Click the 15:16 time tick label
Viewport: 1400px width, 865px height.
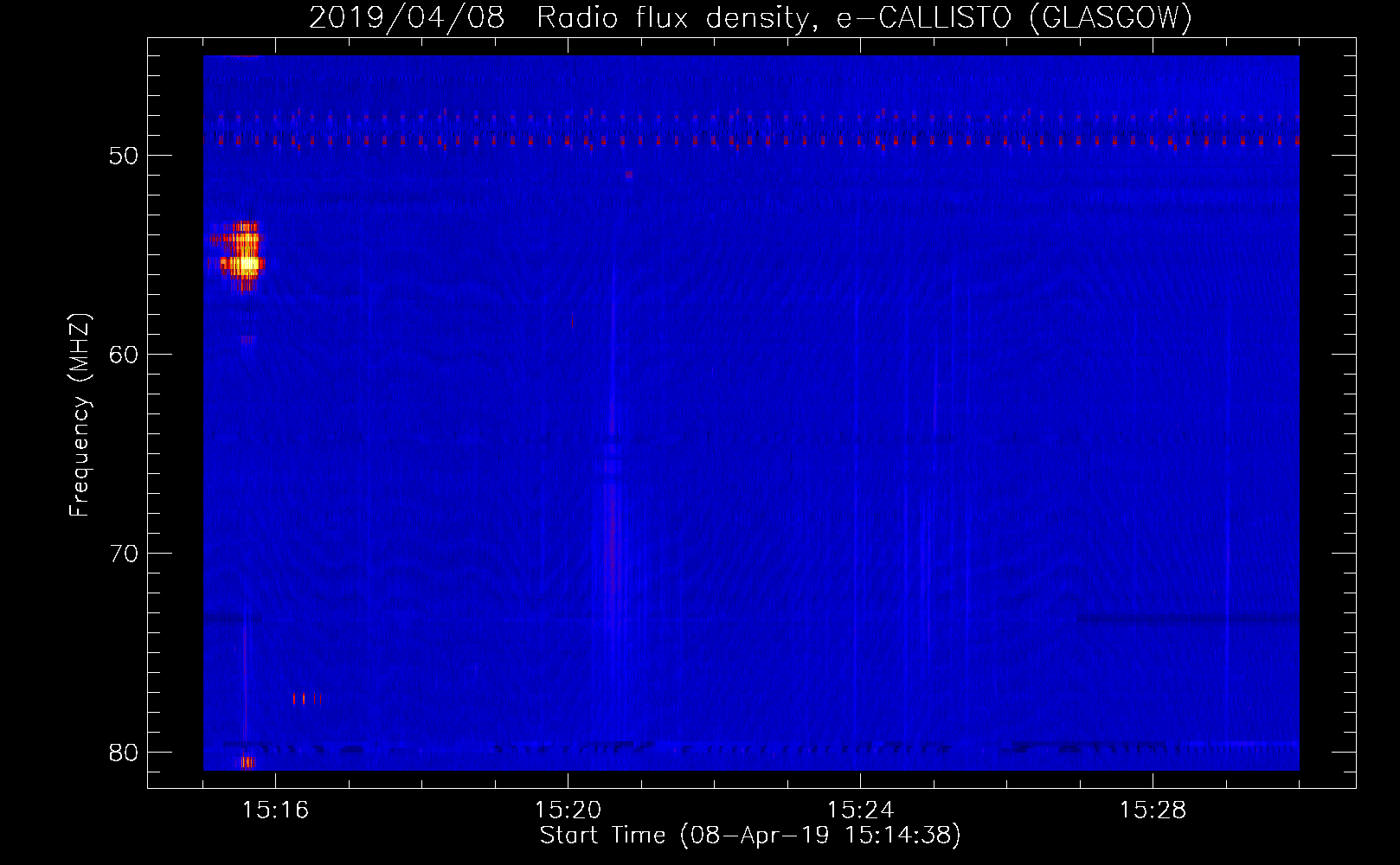275,810
